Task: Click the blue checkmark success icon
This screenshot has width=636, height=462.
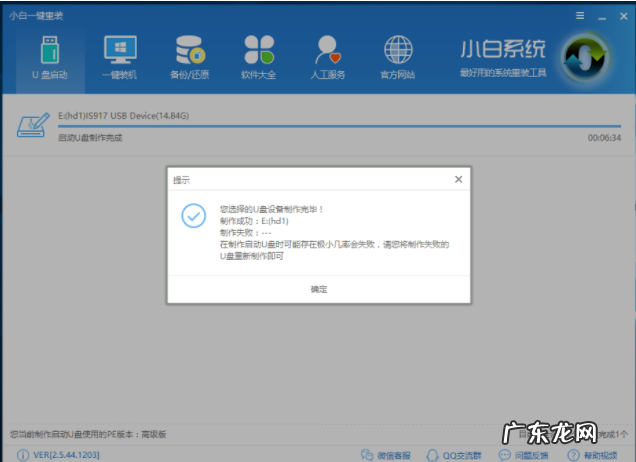Action: (x=193, y=215)
